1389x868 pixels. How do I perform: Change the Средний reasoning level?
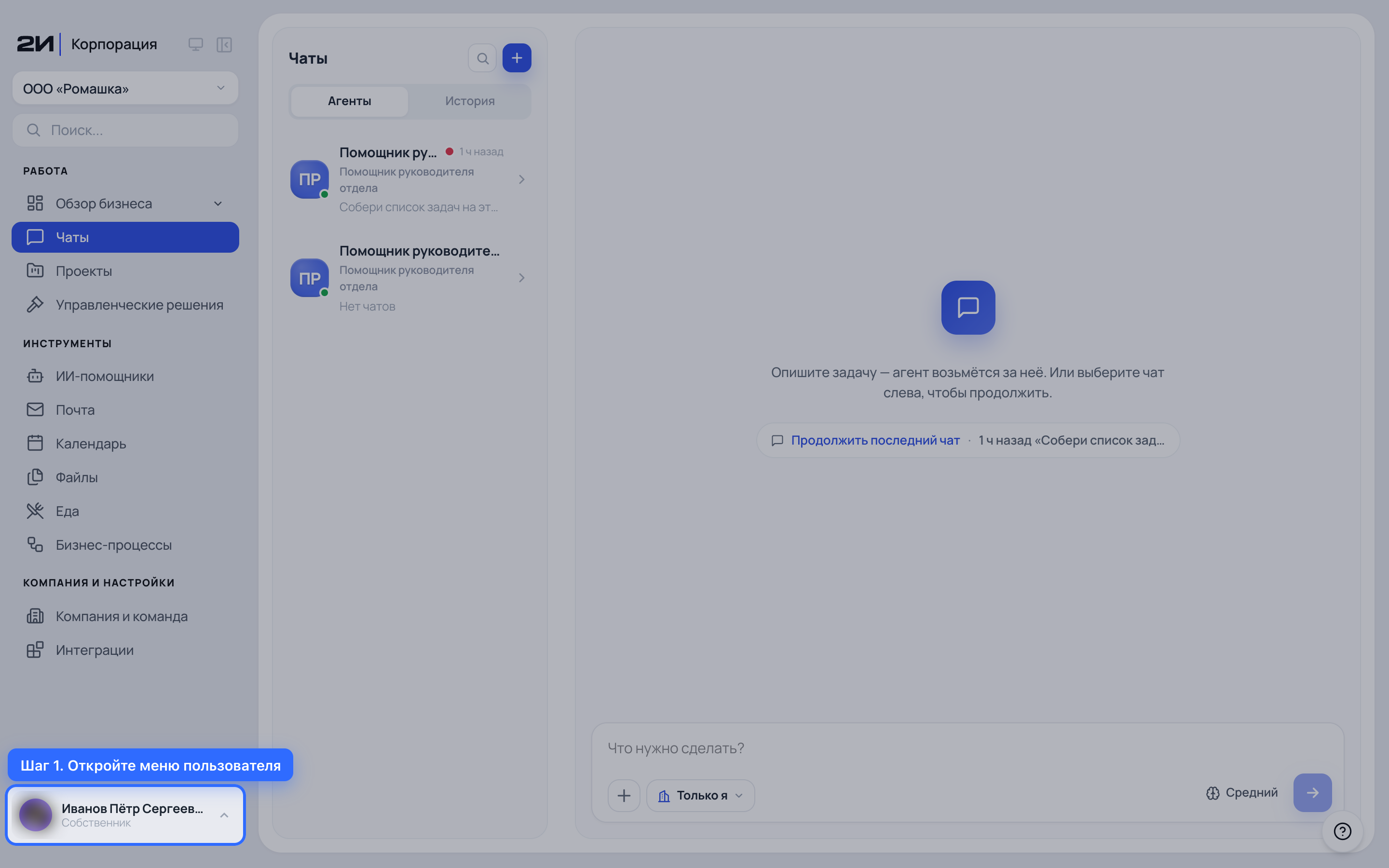(1241, 793)
